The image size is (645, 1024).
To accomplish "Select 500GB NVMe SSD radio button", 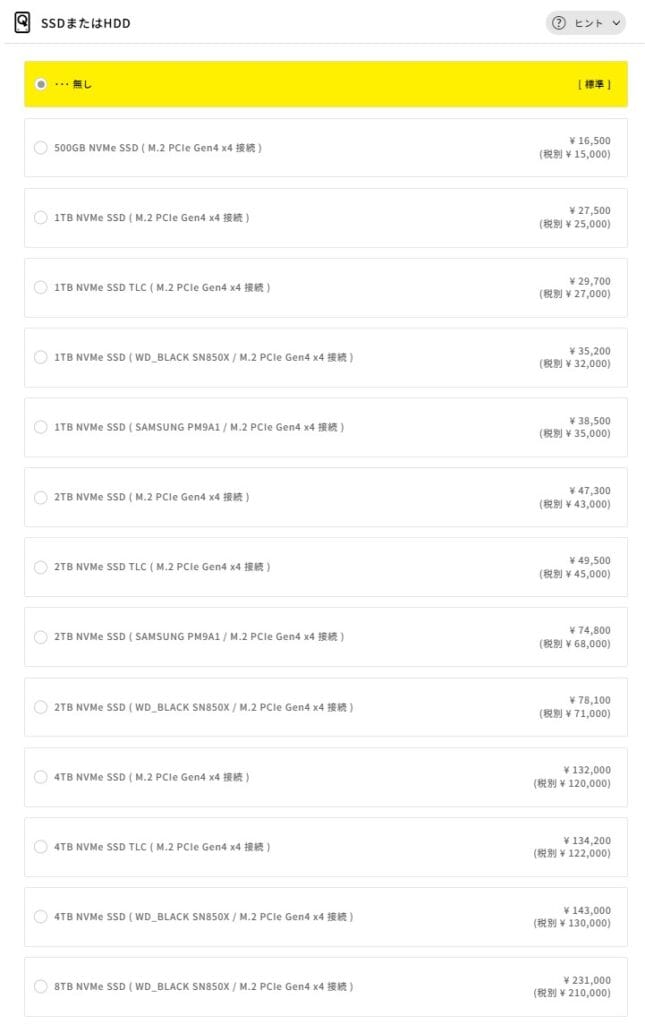I will point(41,148).
